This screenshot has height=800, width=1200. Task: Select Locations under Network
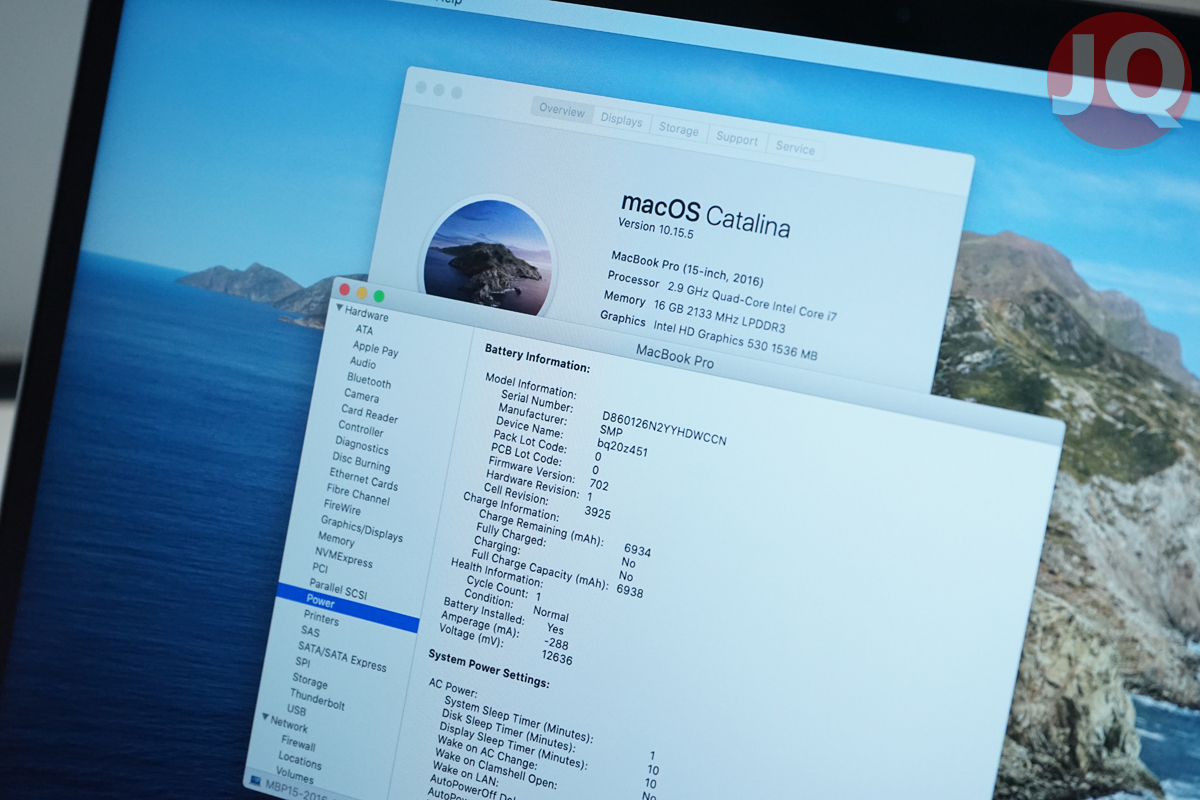(x=299, y=762)
